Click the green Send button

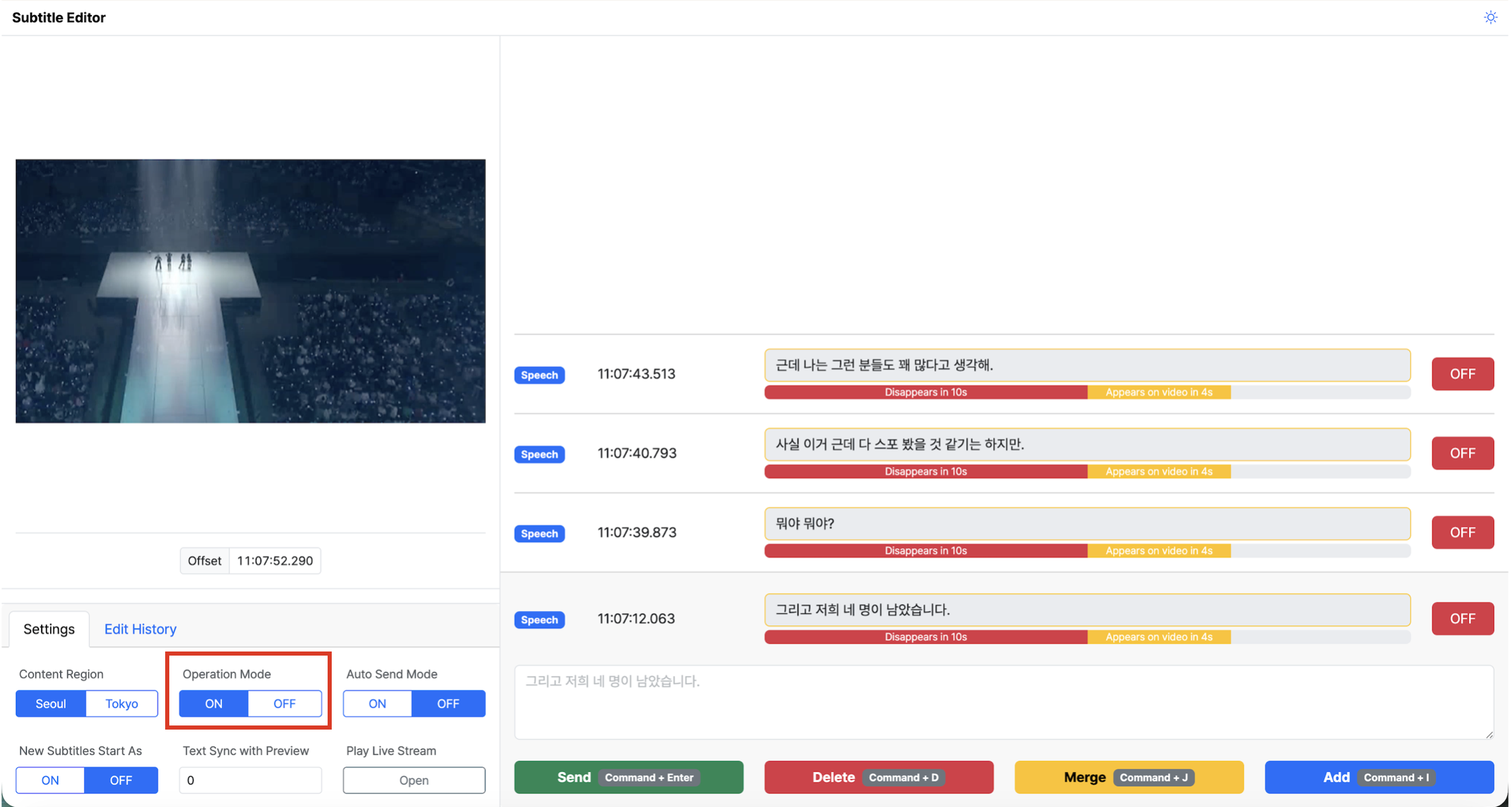click(629, 778)
